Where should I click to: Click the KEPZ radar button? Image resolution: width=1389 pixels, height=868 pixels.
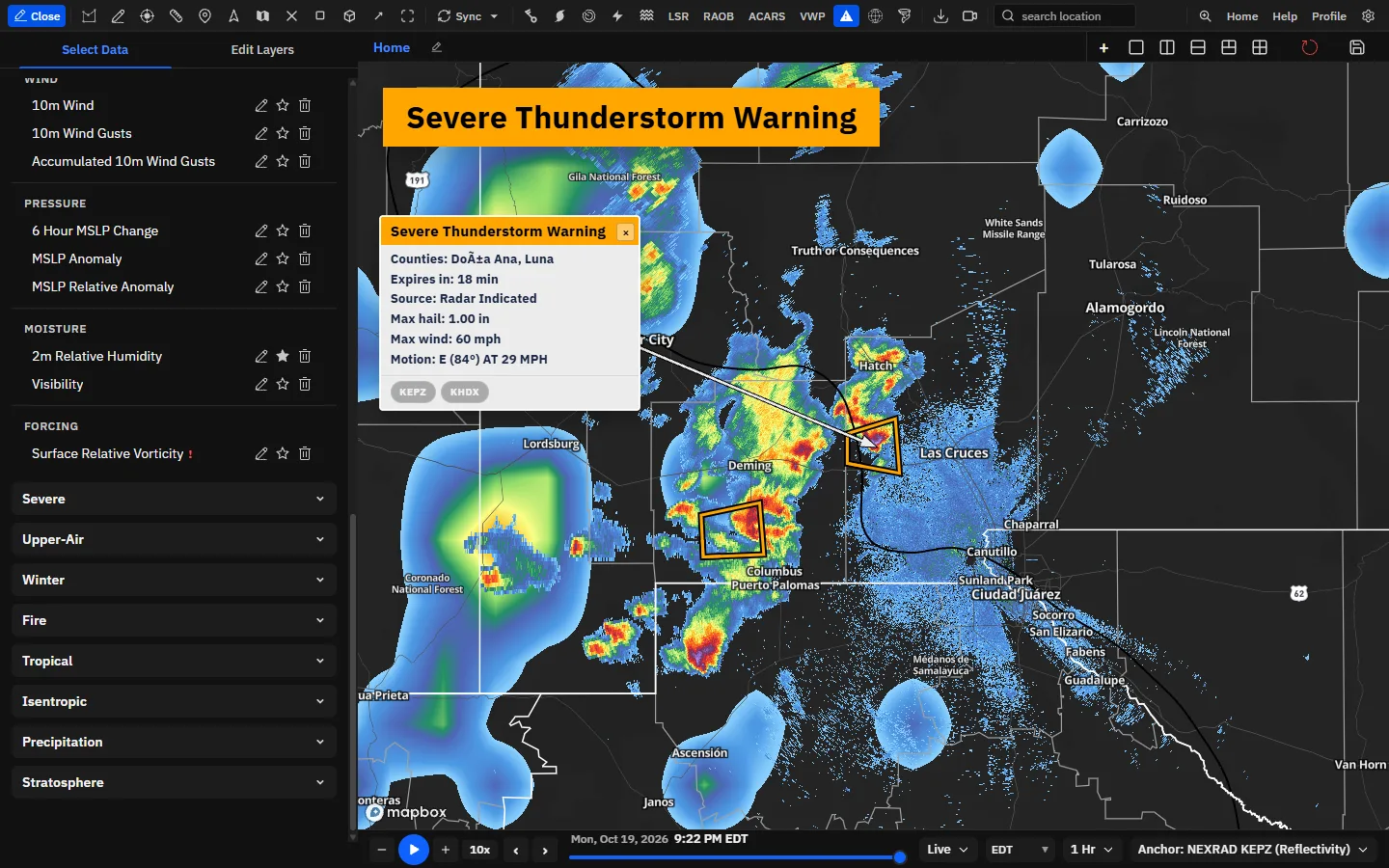click(413, 392)
